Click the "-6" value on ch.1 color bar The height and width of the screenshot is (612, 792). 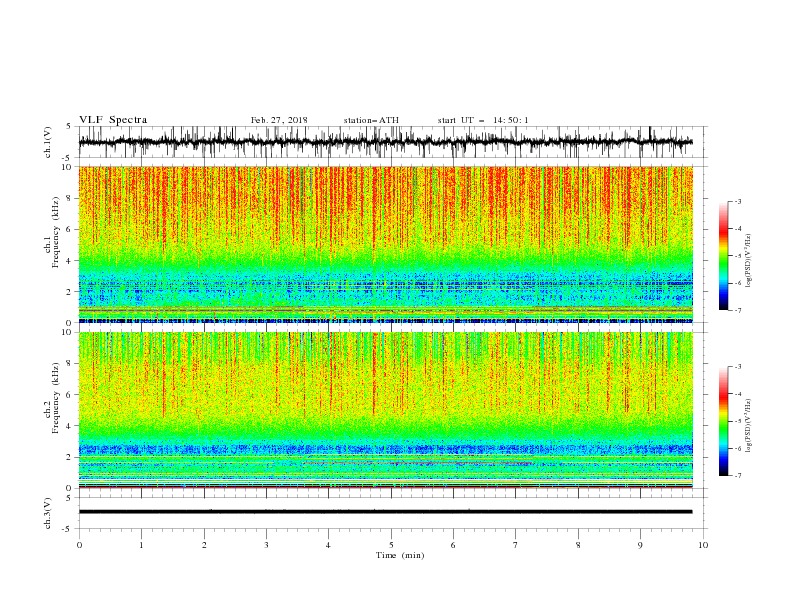click(x=737, y=283)
